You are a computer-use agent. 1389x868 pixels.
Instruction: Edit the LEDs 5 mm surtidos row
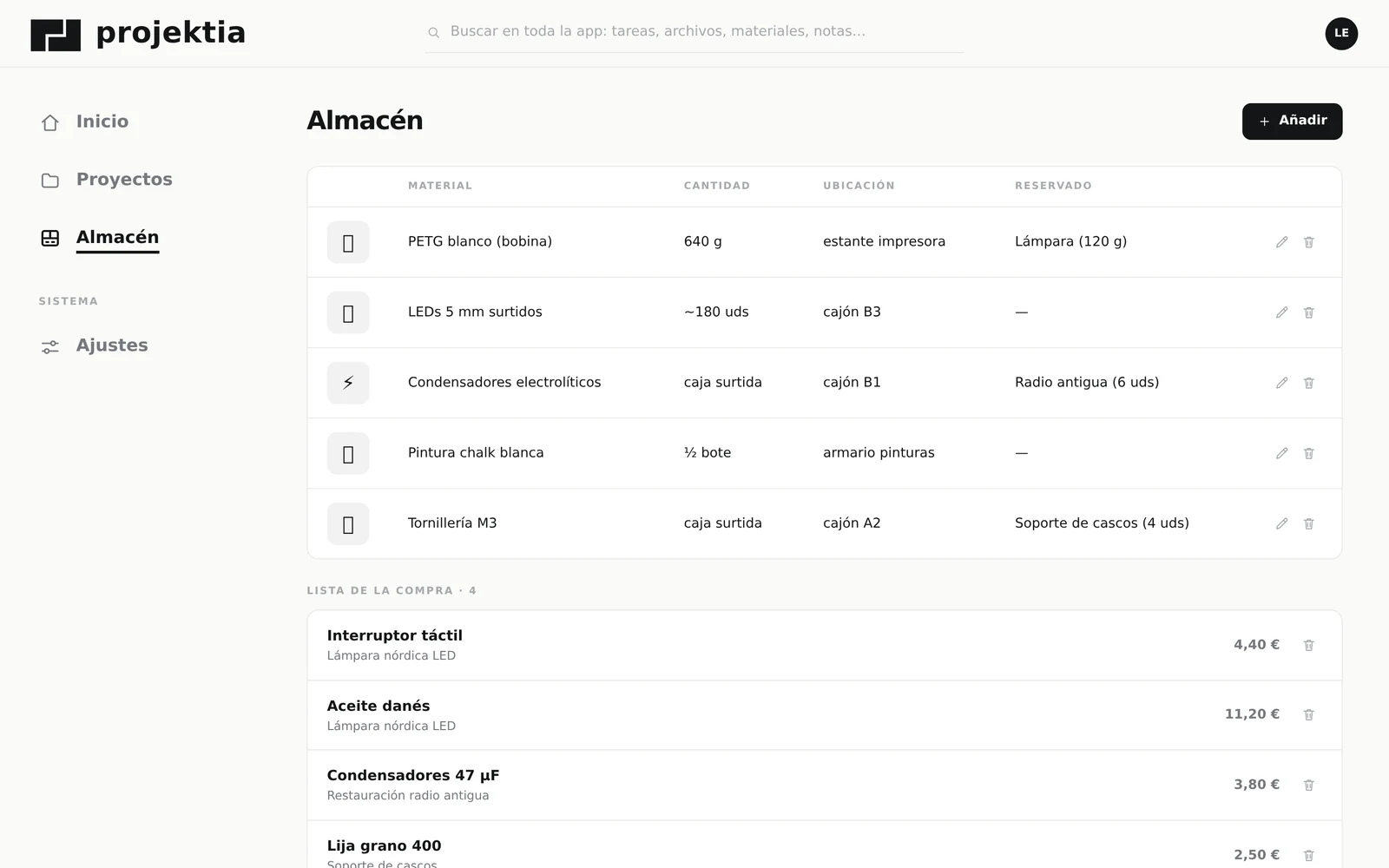click(1281, 312)
